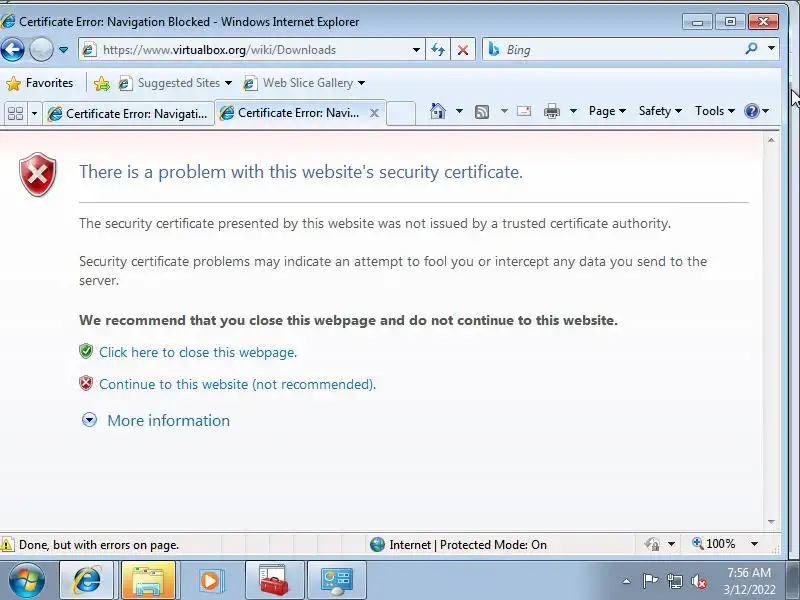Click the red toolbox taskbar icon
Image resolution: width=800 pixels, height=600 pixels.
(274, 581)
